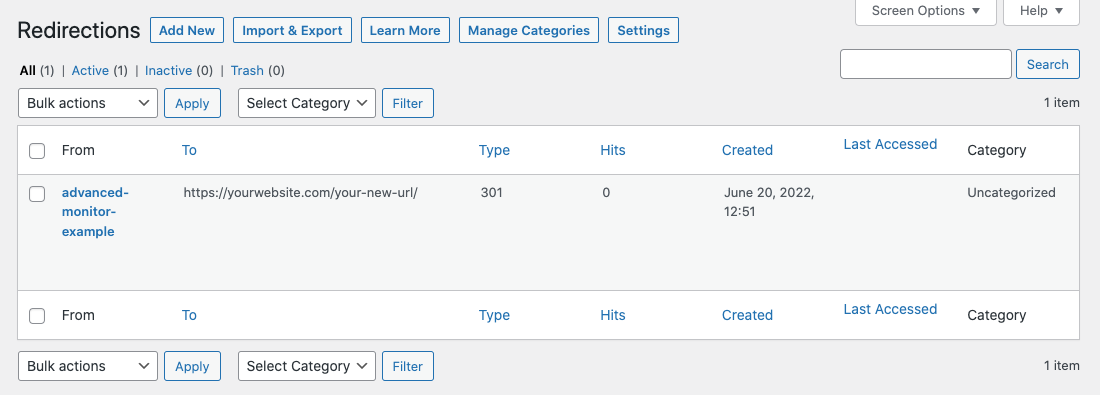Click the top Filter button
The height and width of the screenshot is (395, 1100).
(x=408, y=103)
